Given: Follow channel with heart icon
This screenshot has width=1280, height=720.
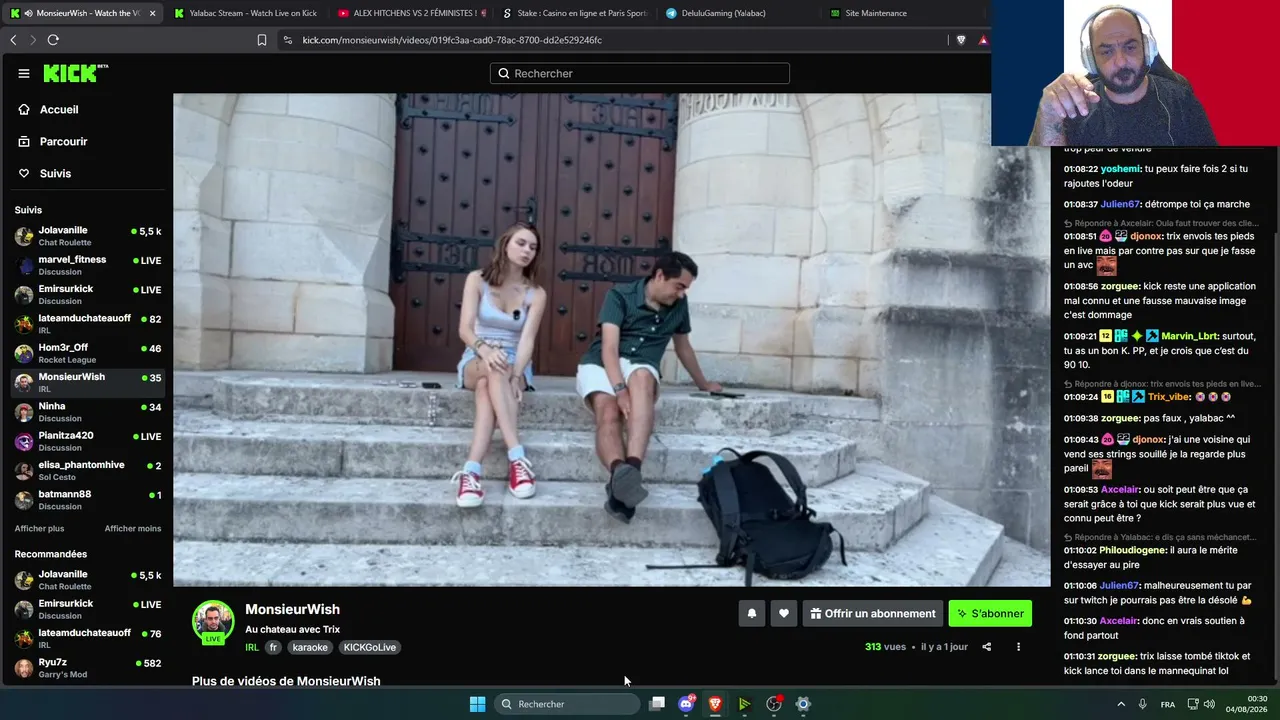Looking at the screenshot, I should coord(784,614).
